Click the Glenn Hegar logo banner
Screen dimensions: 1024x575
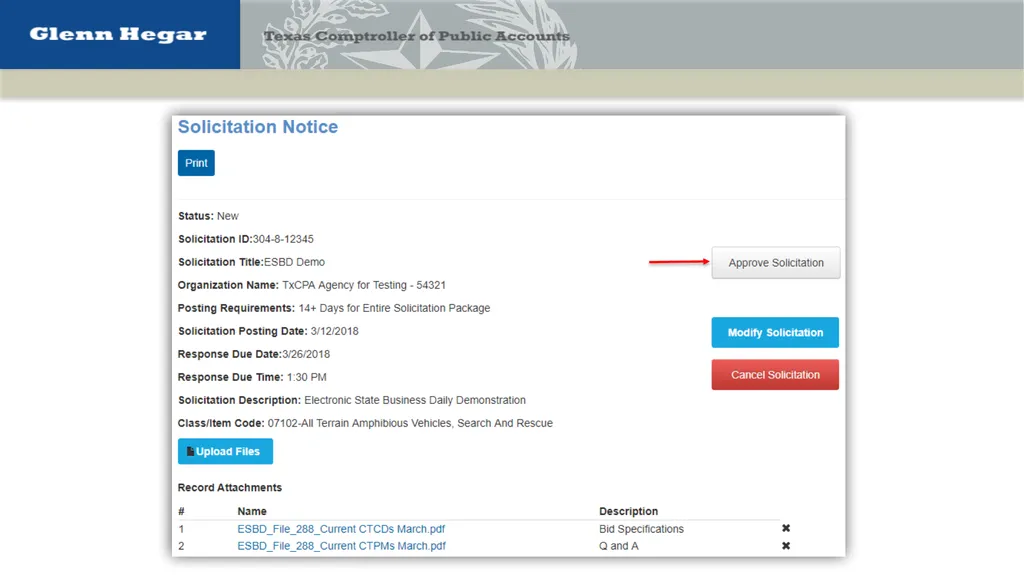pyautogui.click(x=120, y=34)
